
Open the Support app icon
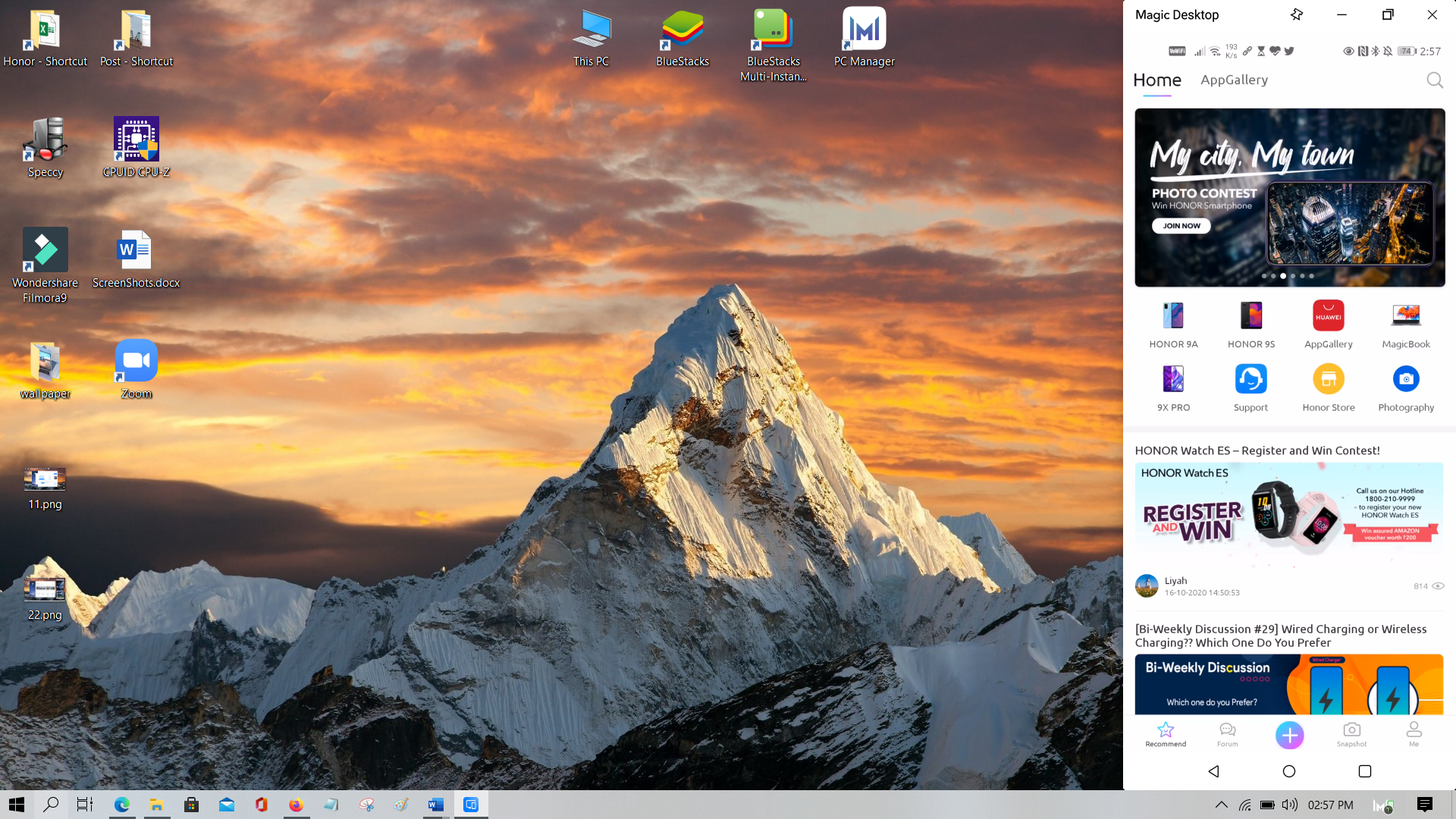pos(1250,379)
